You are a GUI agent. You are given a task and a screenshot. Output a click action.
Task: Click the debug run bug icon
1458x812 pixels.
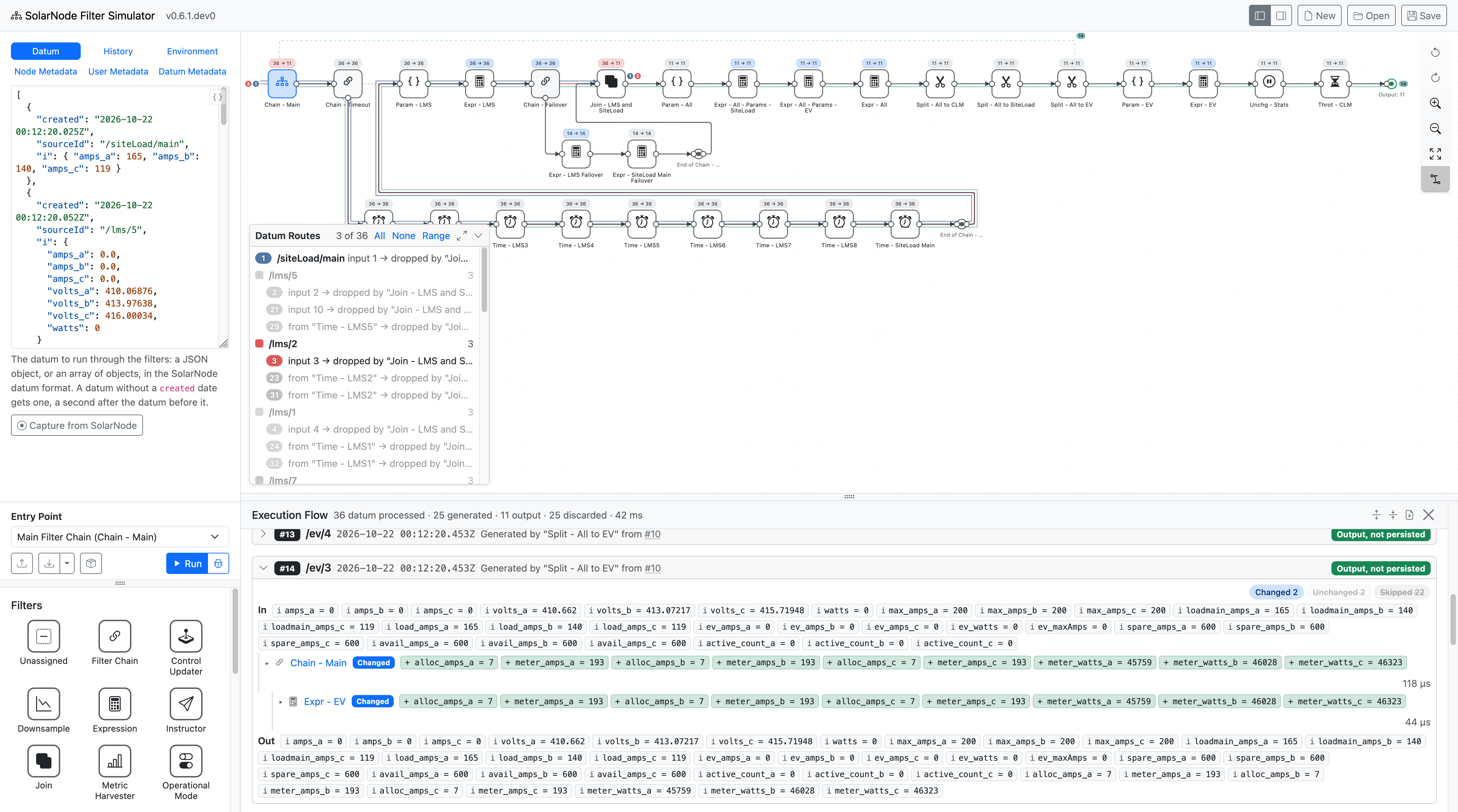click(x=219, y=564)
